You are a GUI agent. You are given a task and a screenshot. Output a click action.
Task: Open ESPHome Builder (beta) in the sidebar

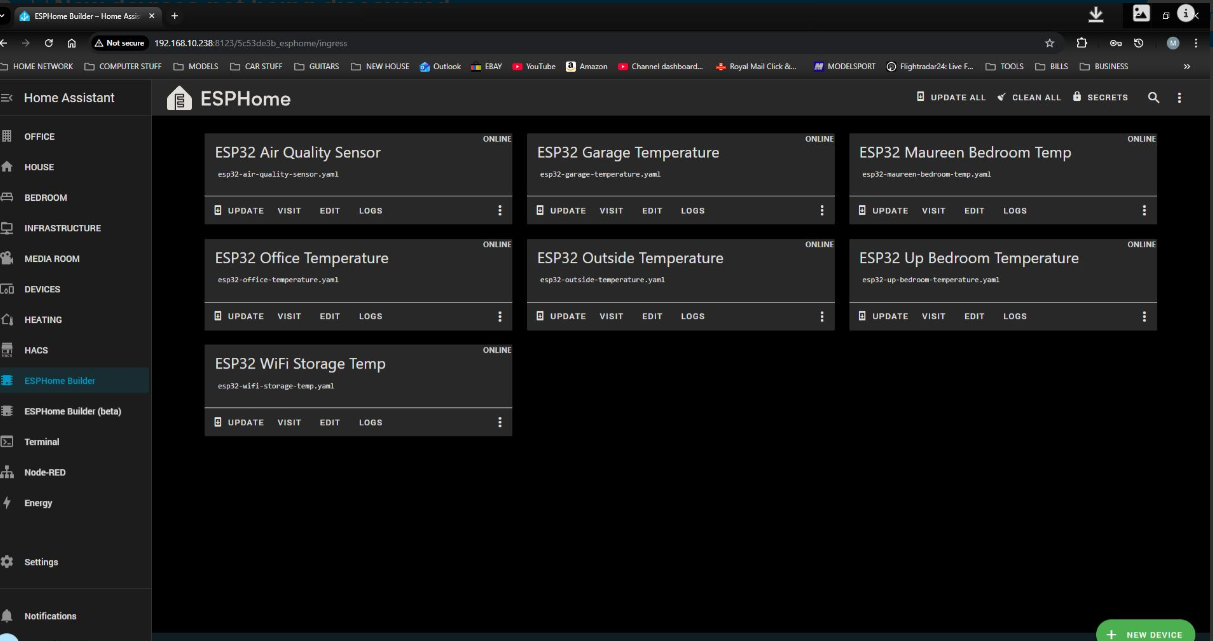point(75,411)
